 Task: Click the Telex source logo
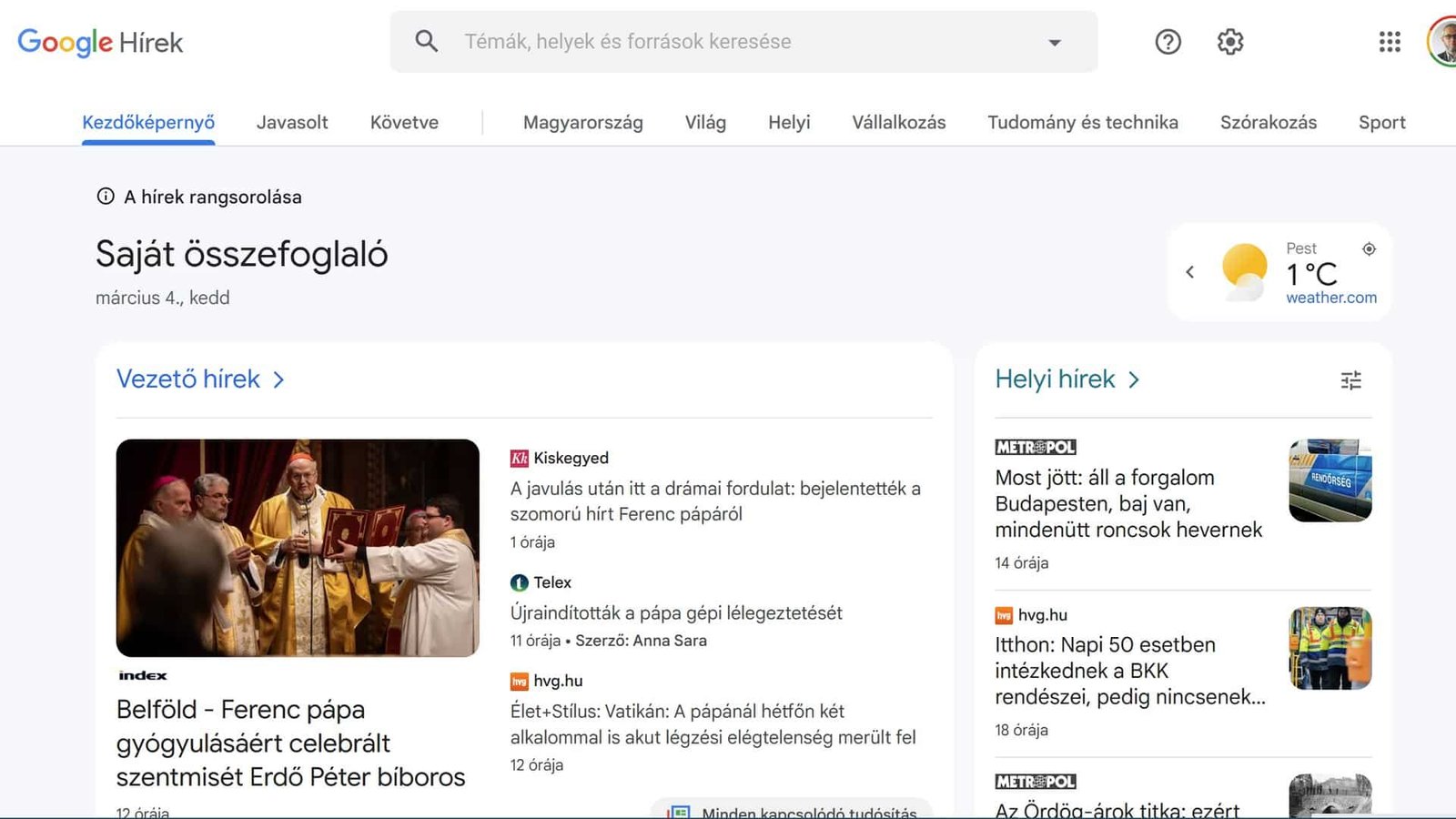(518, 582)
